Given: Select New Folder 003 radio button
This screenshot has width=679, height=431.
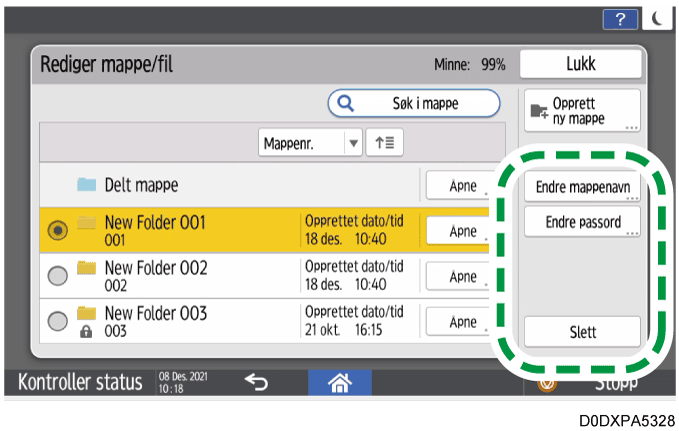Looking at the screenshot, I should pos(59,321).
